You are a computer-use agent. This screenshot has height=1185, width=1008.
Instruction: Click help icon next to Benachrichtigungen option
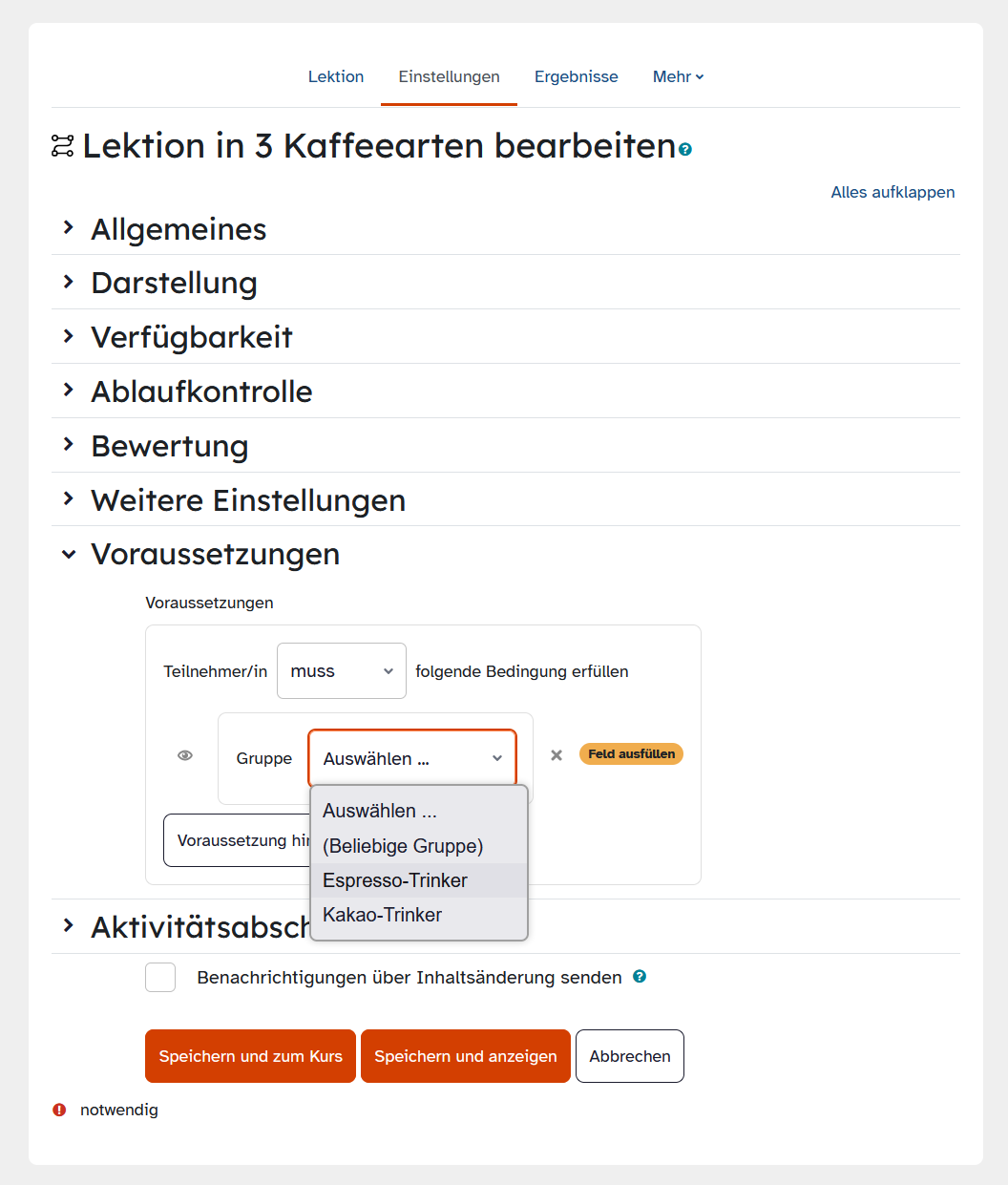pyautogui.click(x=640, y=977)
